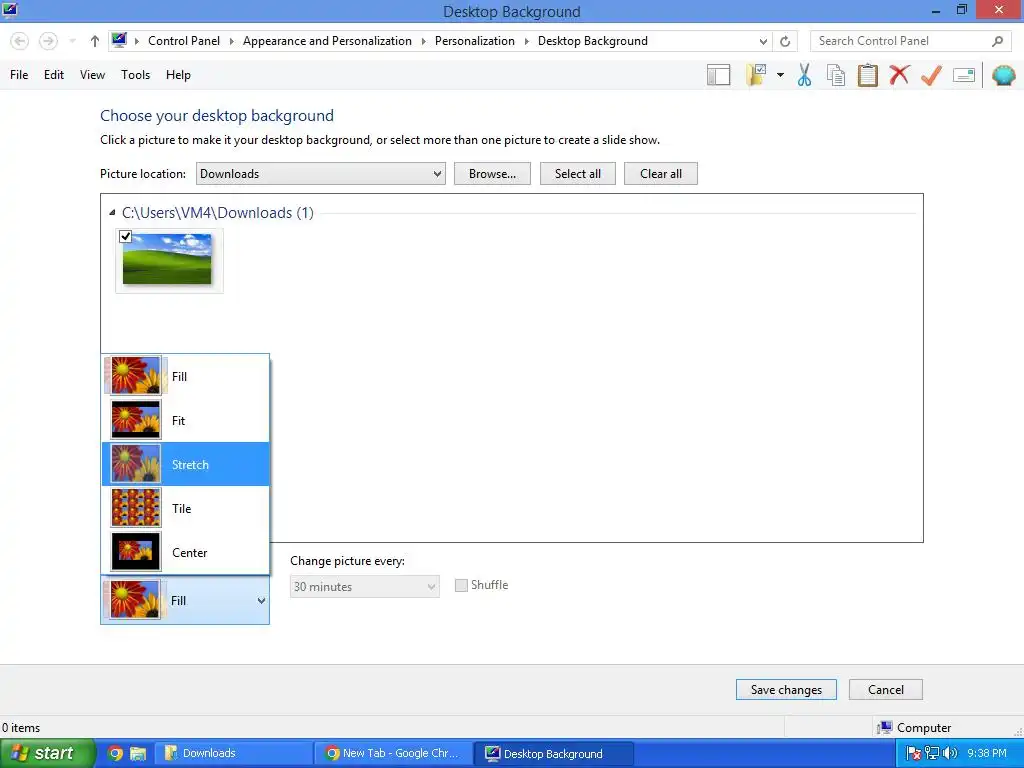Viewport: 1024px width, 768px height.
Task: Choose the Tile picture position option
Action: [x=185, y=508]
